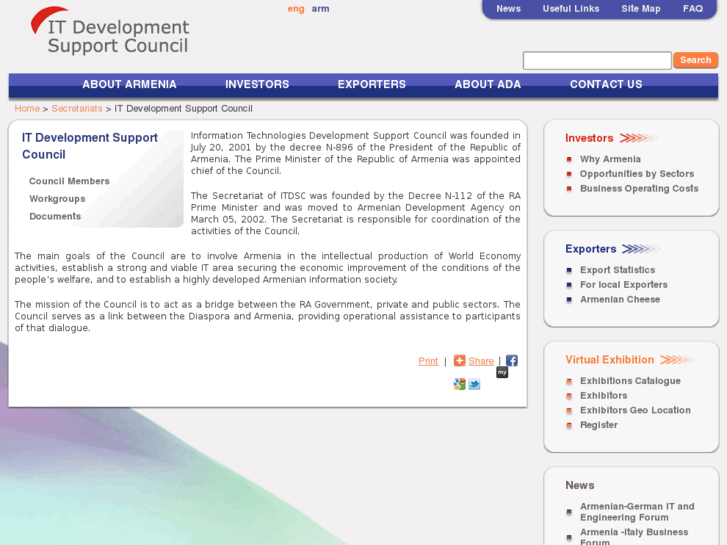
Task: Click the Share text link
Action: coord(481,361)
